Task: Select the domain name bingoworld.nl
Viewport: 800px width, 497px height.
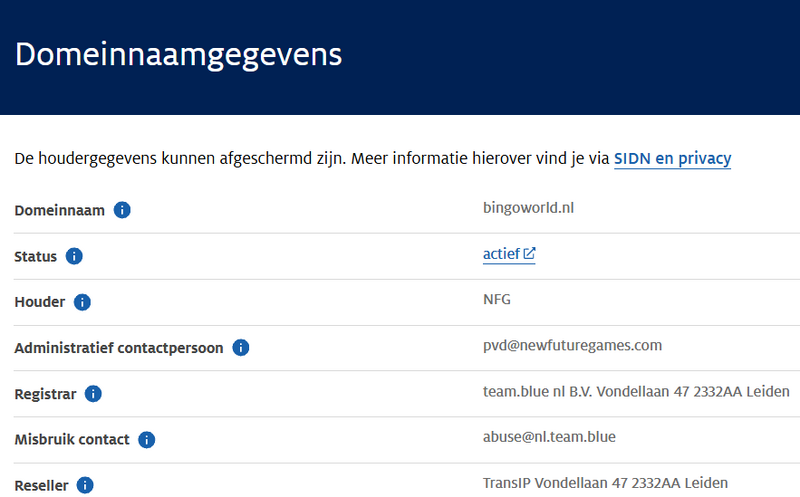Action: (x=529, y=208)
